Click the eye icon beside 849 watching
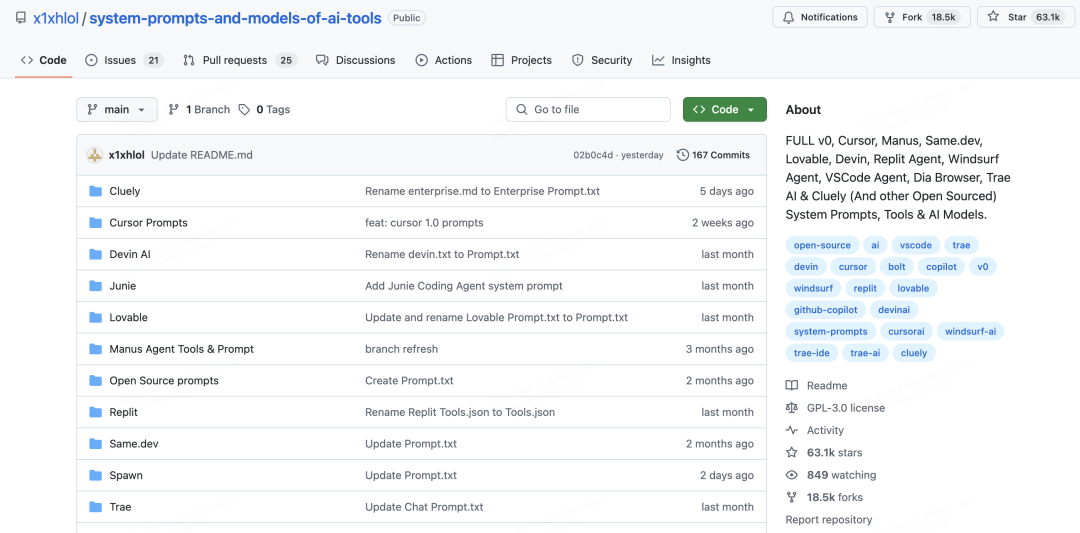The width and height of the screenshot is (1080, 533). (792, 475)
